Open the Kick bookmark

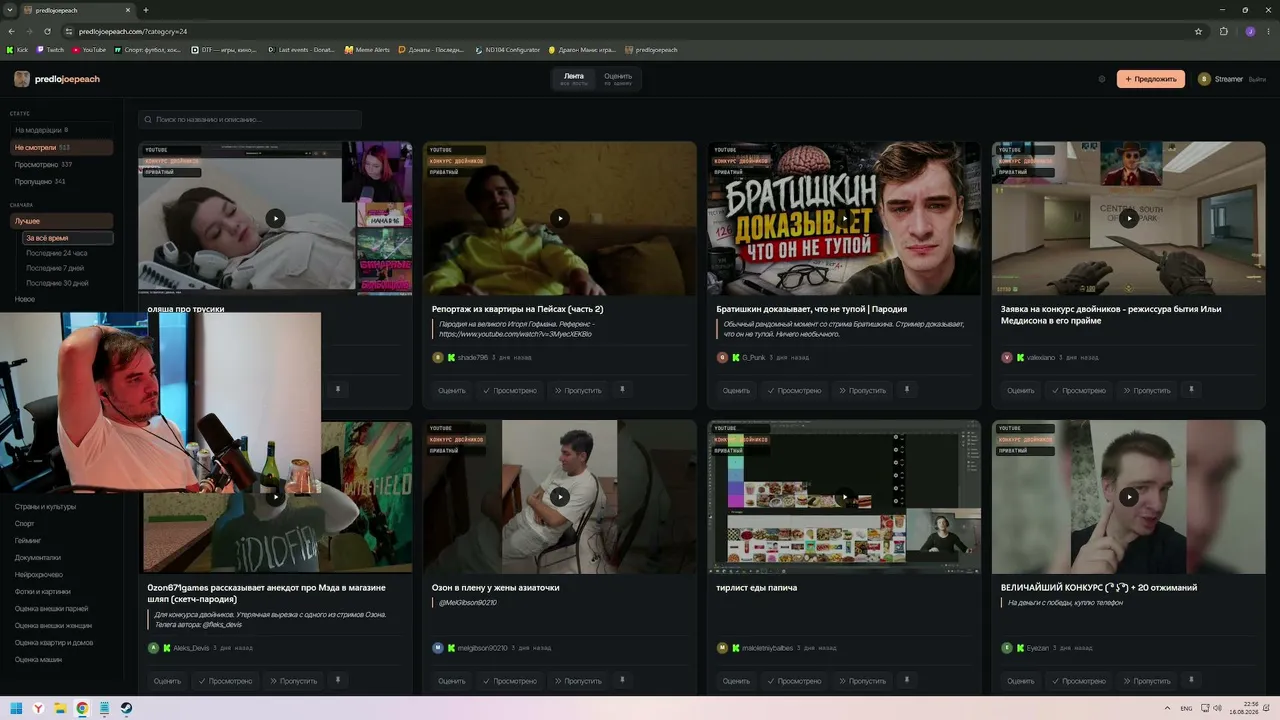[x=18, y=49]
